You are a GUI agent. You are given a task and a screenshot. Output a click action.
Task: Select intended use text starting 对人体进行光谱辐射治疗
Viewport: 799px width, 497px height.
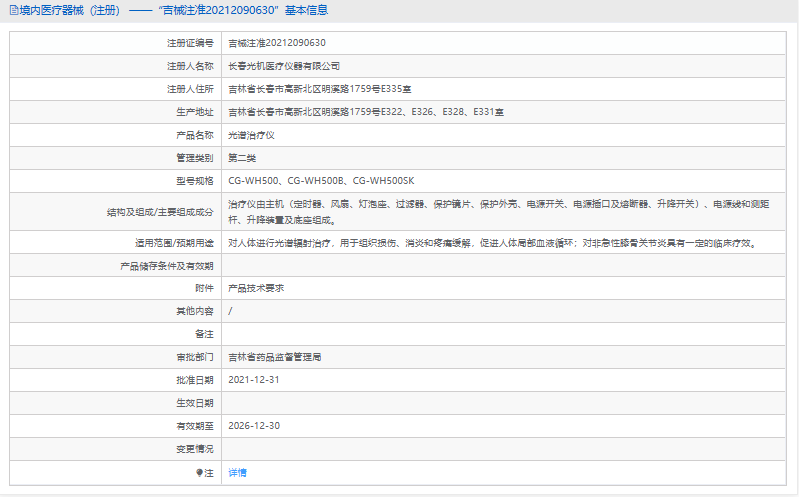(x=494, y=243)
